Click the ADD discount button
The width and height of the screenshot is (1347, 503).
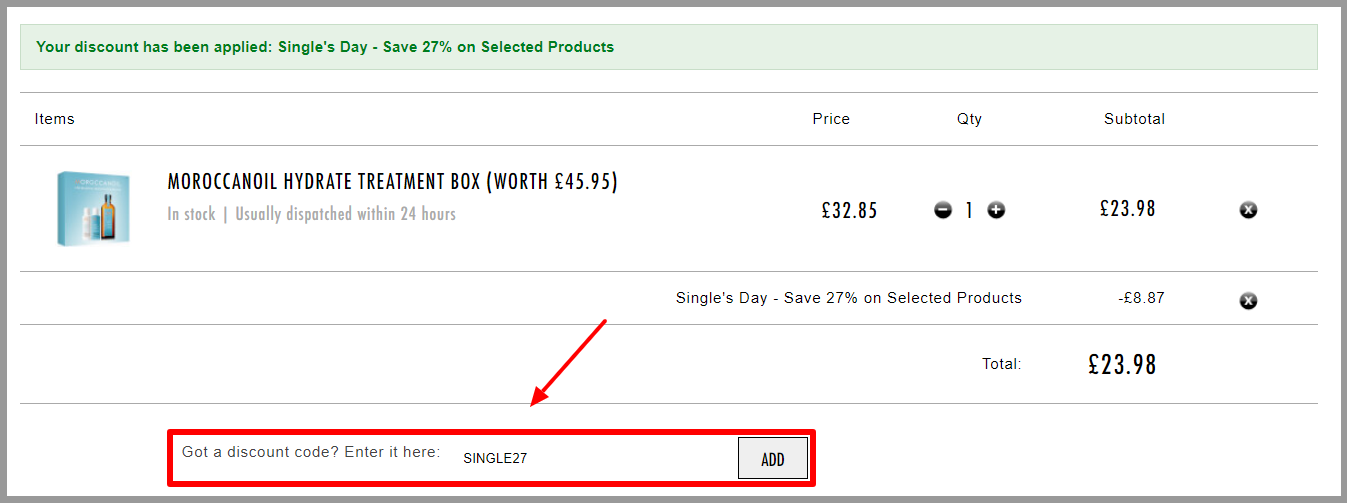773,459
